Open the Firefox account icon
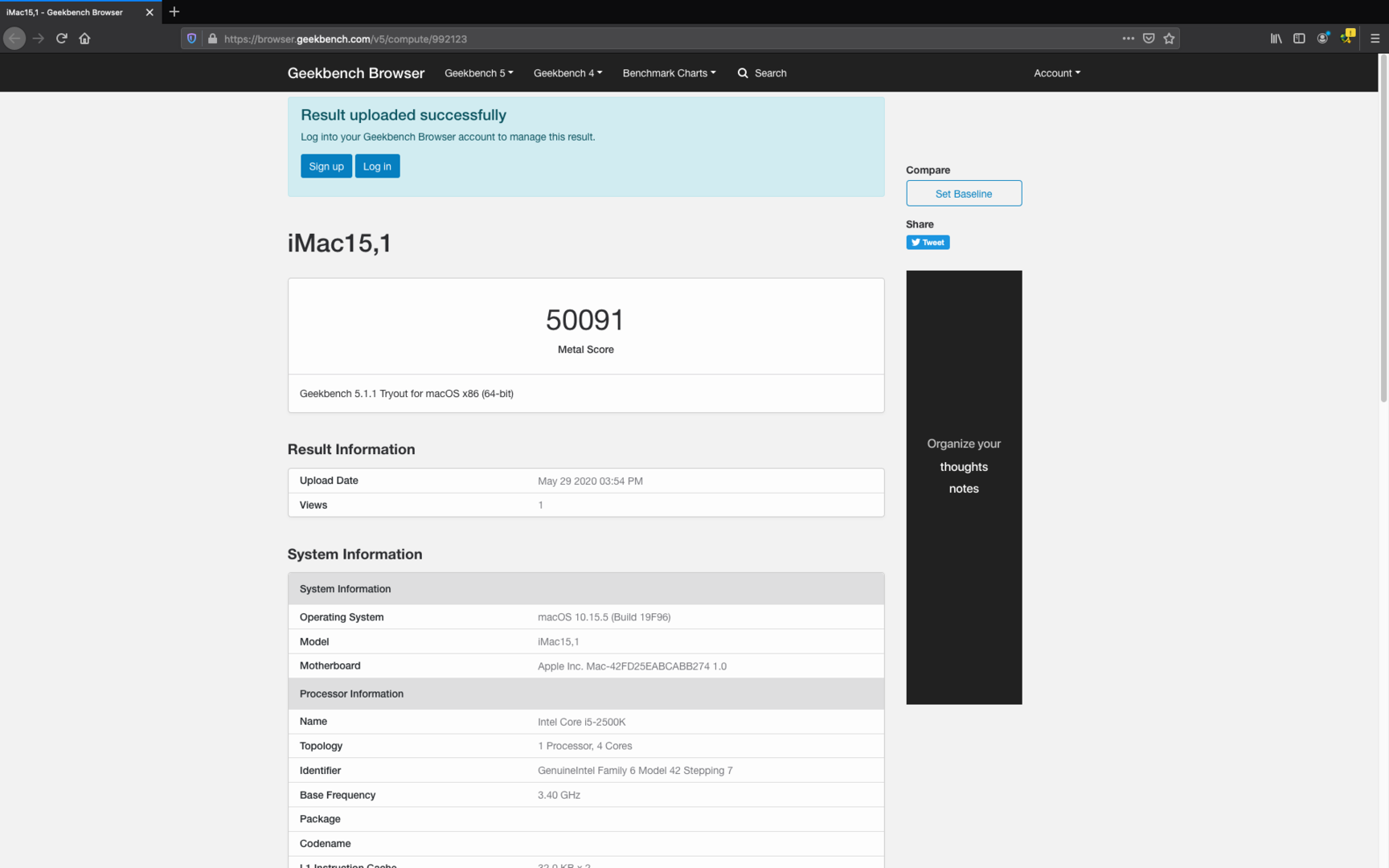 [x=1322, y=39]
